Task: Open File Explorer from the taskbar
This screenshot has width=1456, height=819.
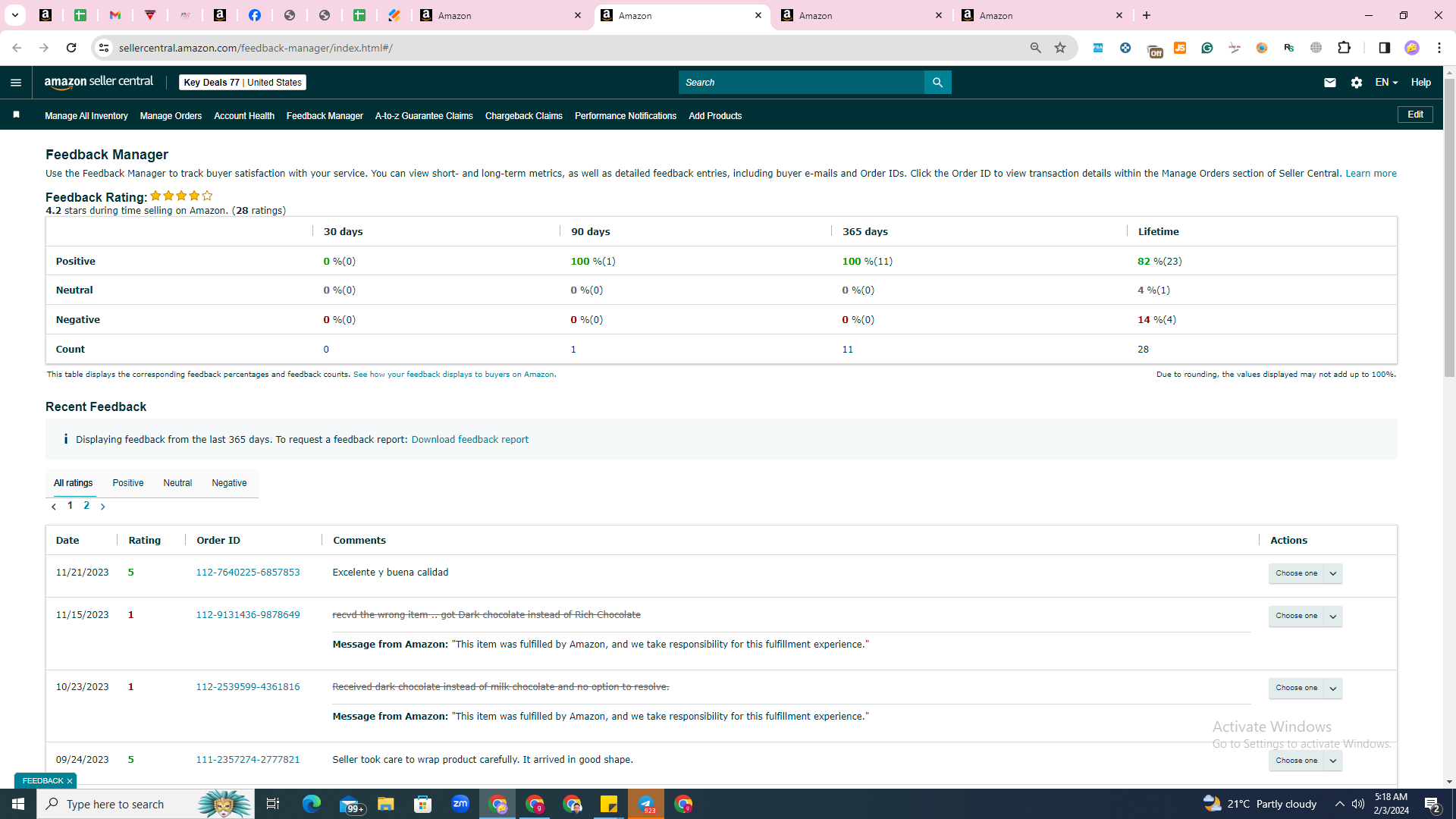Action: 386,804
